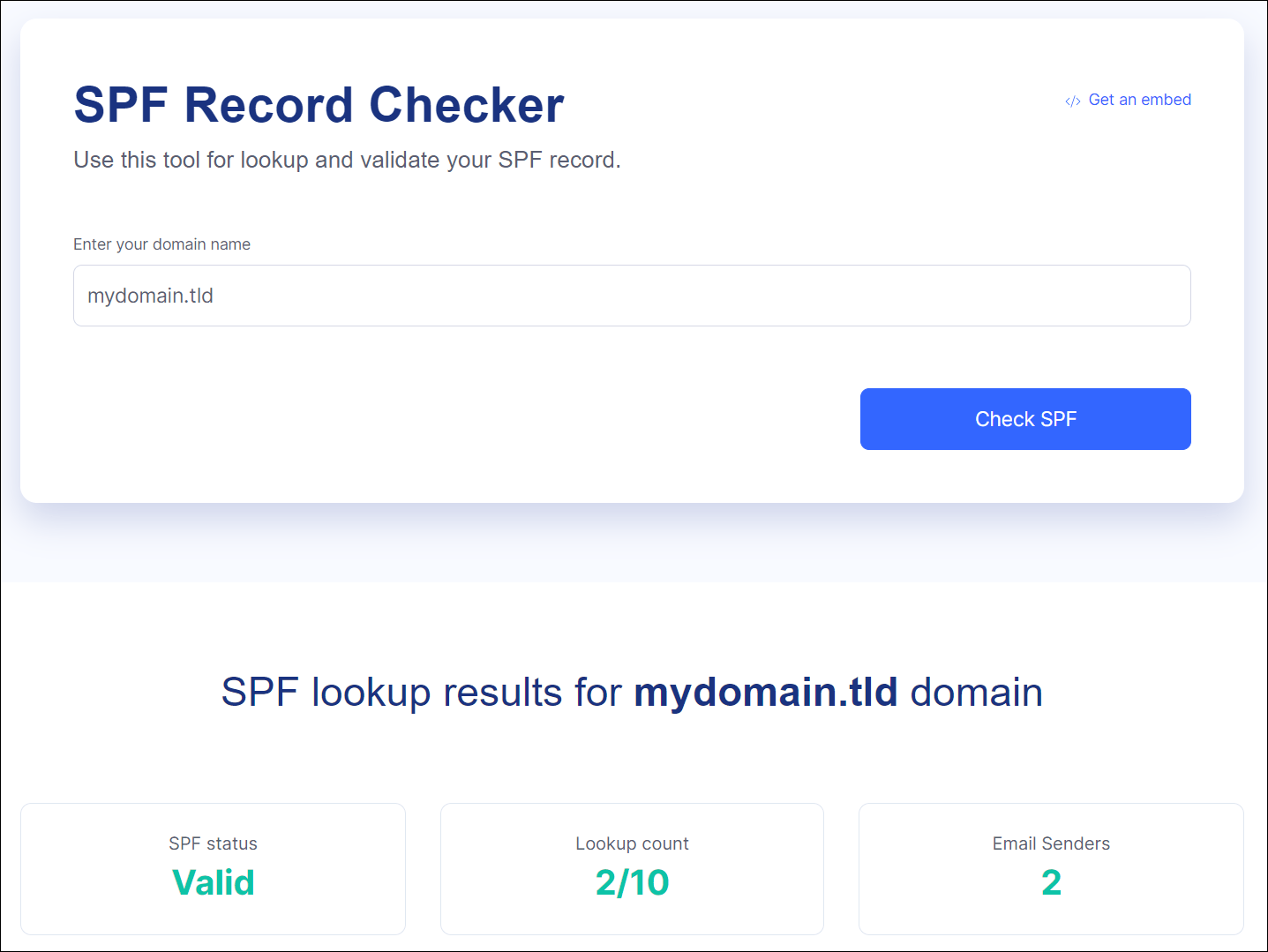Image resolution: width=1268 pixels, height=952 pixels.
Task: Click the Email Senders card showing 2
Action: [1050, 868]
